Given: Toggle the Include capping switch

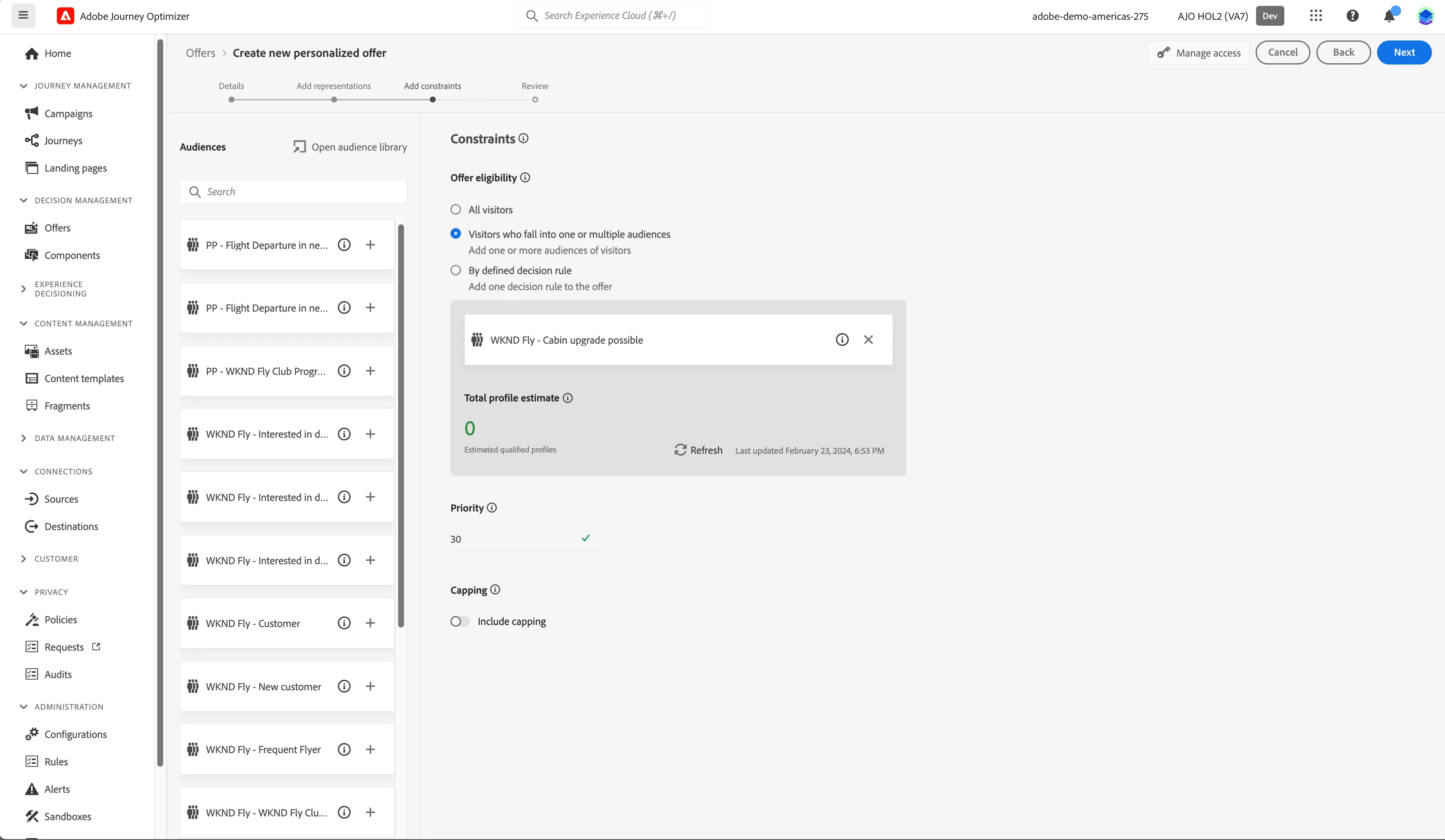Looking at the screenshot, I should [x=460, y=621].
